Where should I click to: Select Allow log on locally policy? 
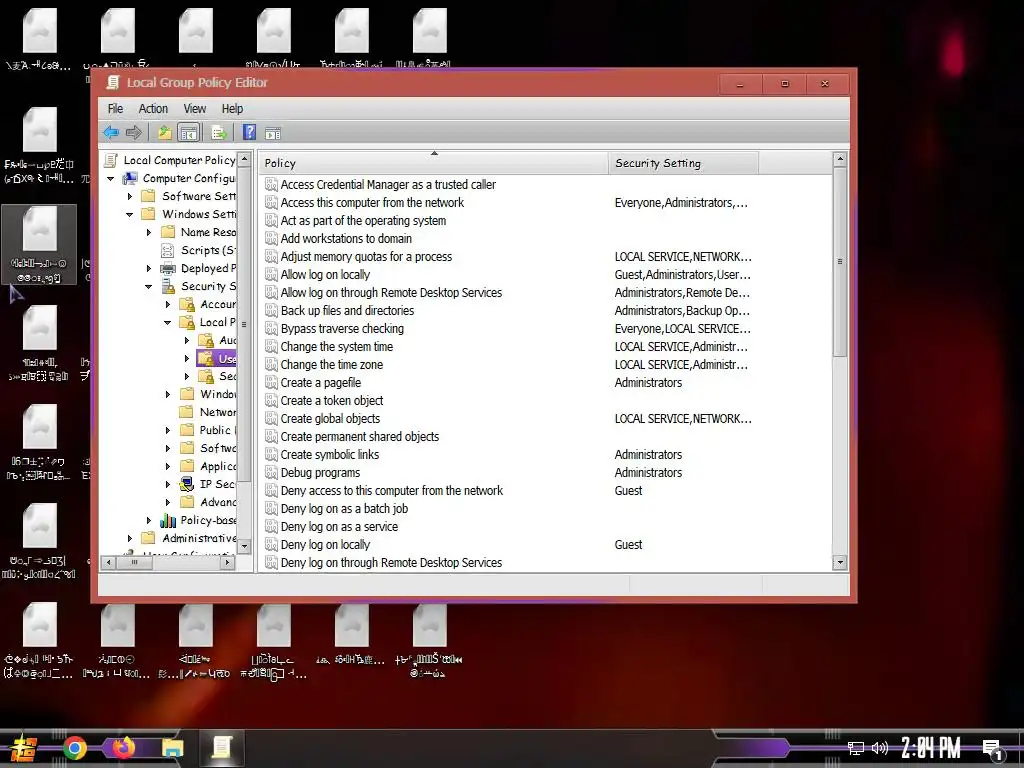(325, 275)
